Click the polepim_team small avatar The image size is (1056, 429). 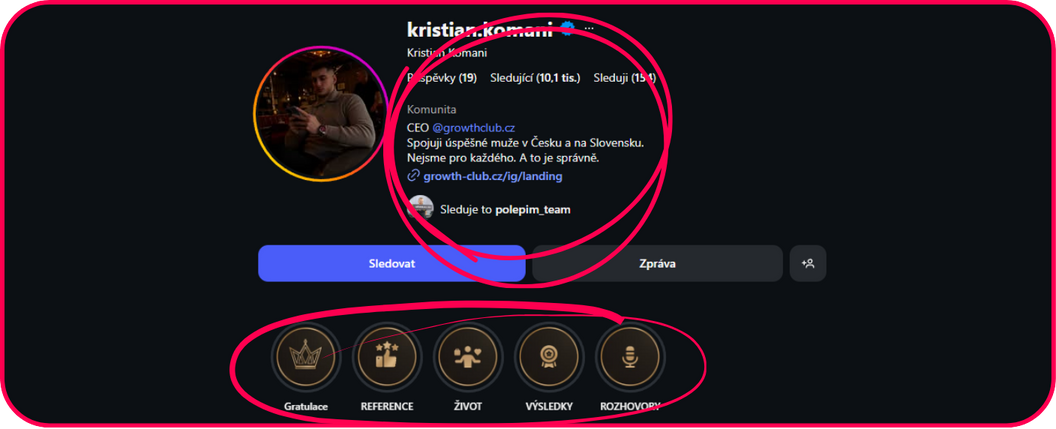click(420, 207)
